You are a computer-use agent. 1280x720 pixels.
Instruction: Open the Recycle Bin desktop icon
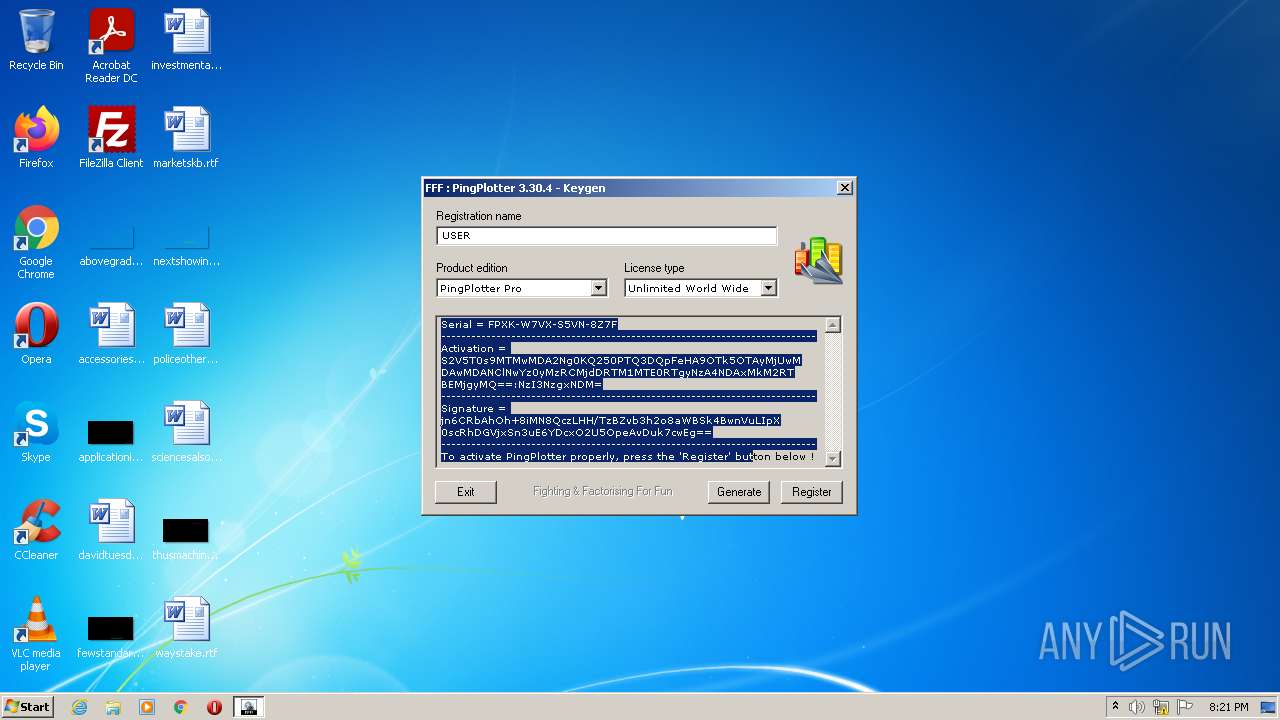click(x=36, y=41)
